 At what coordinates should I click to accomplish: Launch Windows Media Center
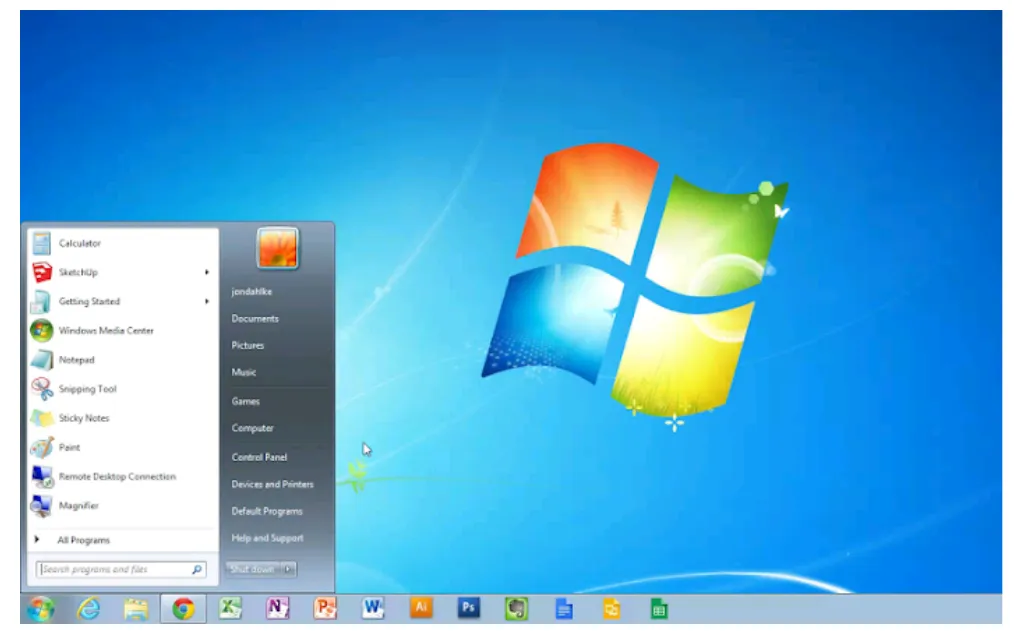pyautogui.click(x=122, y=330)
